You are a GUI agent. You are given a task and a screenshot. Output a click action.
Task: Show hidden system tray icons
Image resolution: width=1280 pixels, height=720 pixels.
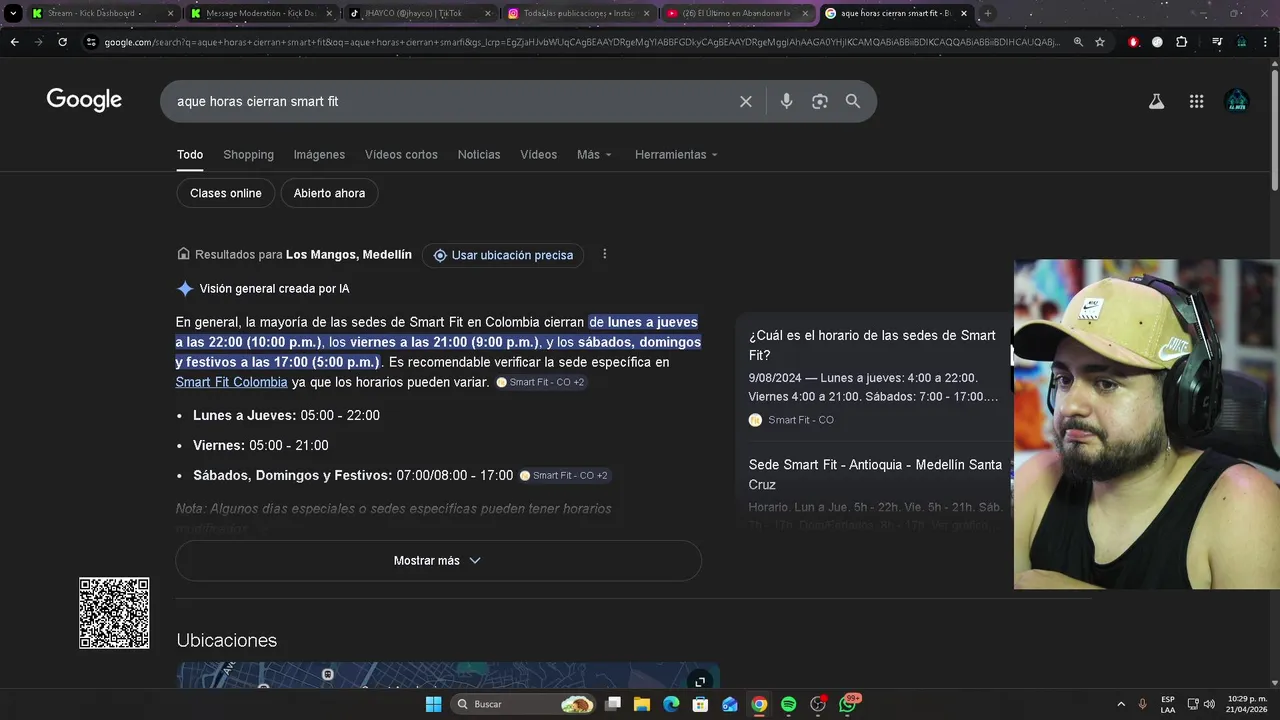pyautogui.click(x=1121, y=704)
